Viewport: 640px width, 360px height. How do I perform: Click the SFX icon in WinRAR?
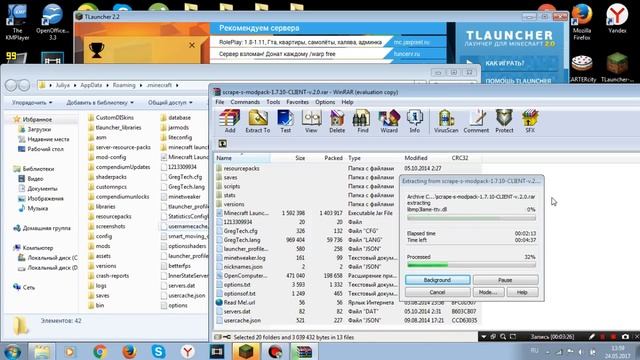click(530, 121)
